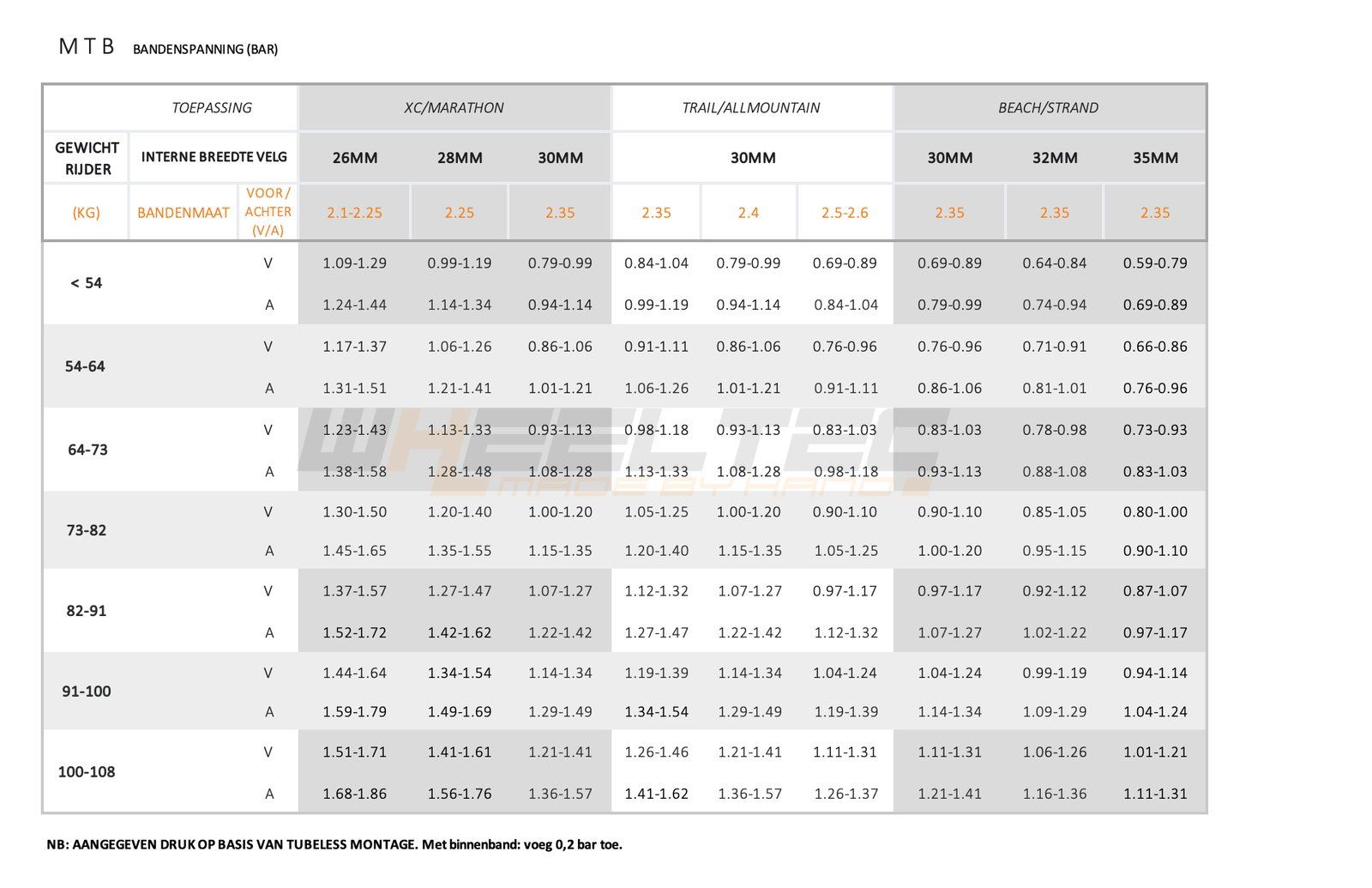This screenshot has height=888, width=1372.
Task: Select the "INTERNE BREEDTE VELG" header
Action: 214,157
